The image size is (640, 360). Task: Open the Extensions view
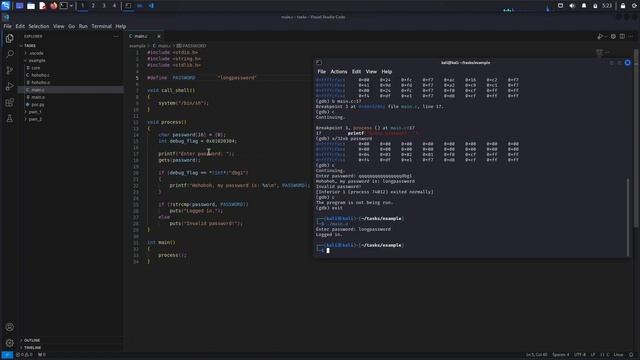(x=9, y=102)
